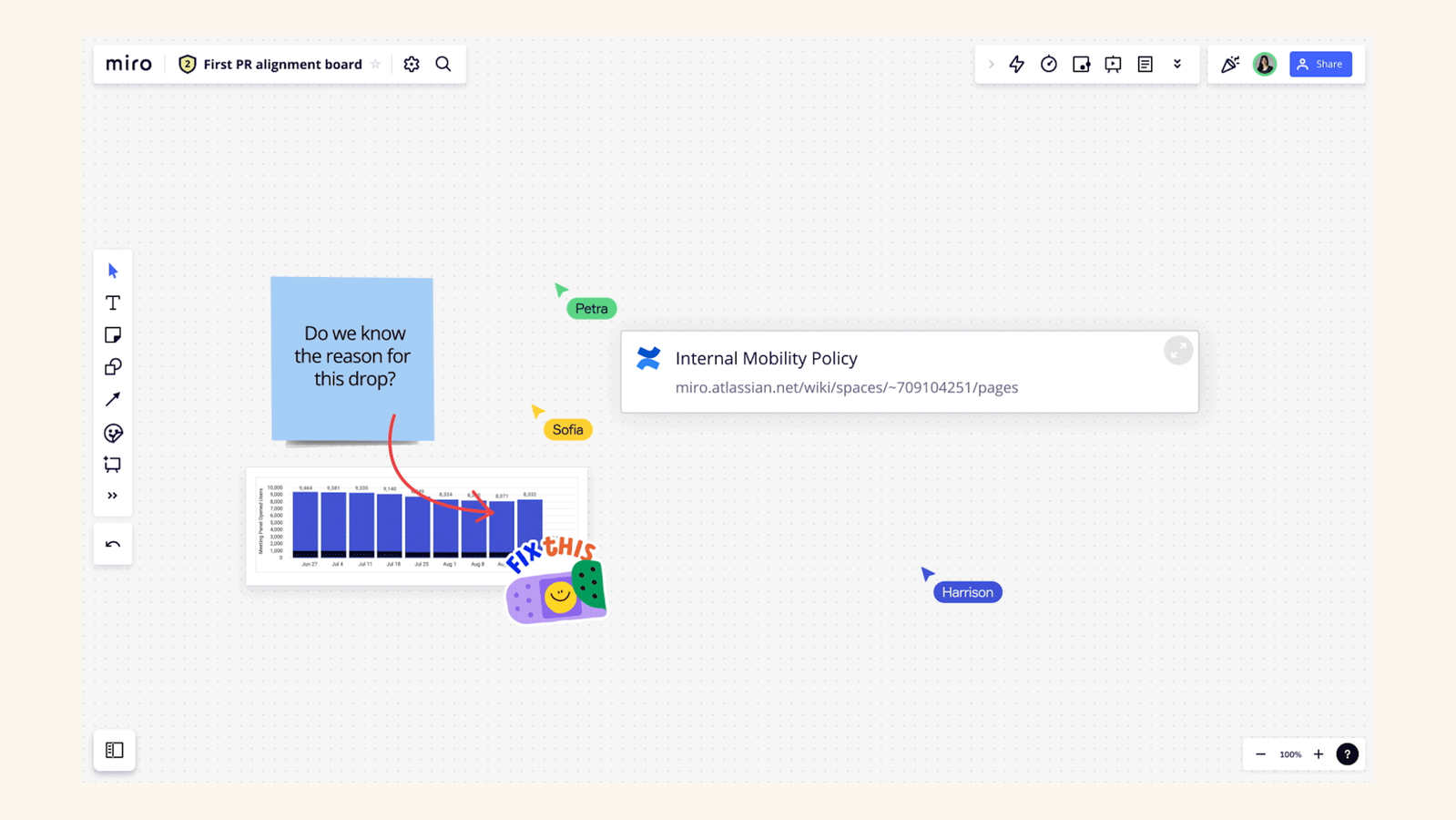Image resolution: width=1456 pixels, height=820 pixels.
Task: Select the blue sticky note
Action: pos(352,357)
